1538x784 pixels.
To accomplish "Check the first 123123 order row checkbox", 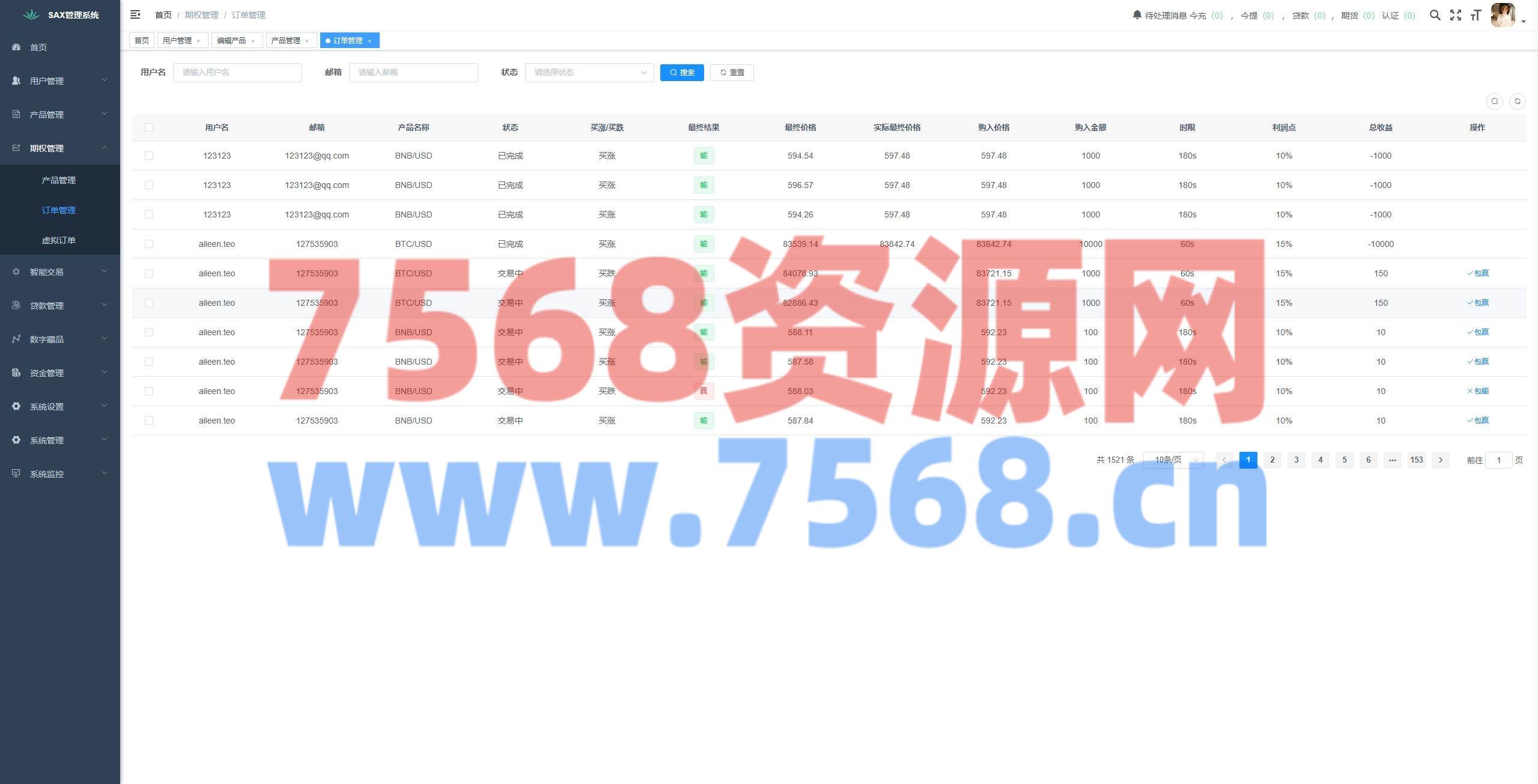I will pos(149,156).
